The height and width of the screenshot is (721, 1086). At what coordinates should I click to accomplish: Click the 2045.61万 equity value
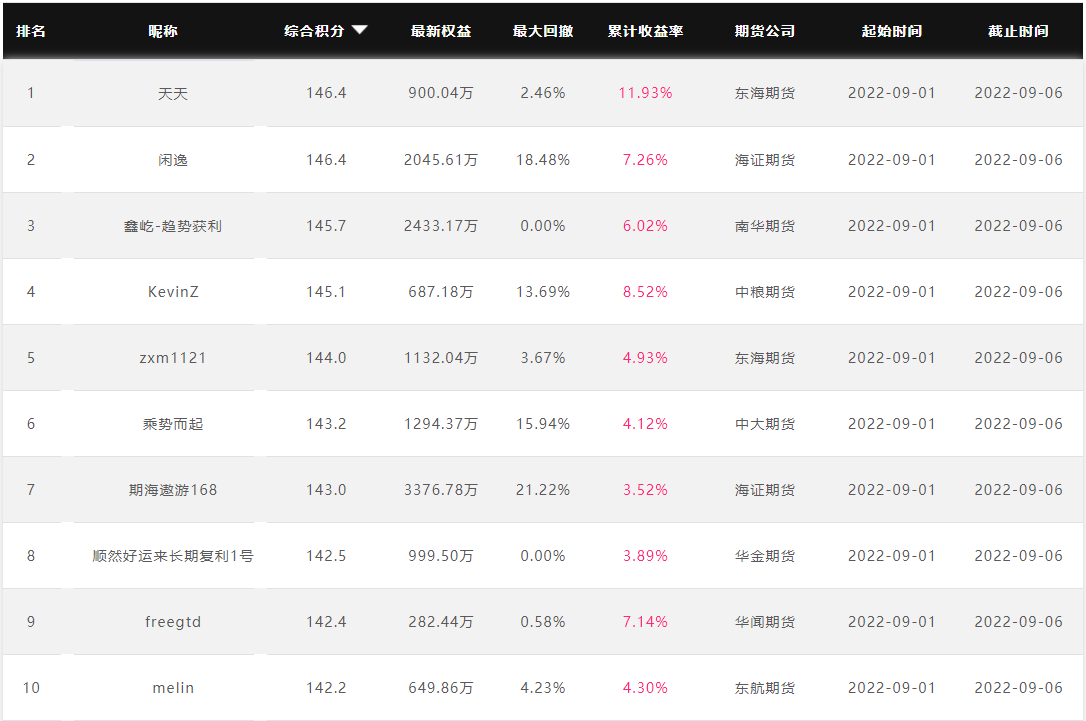click(440, 160)
